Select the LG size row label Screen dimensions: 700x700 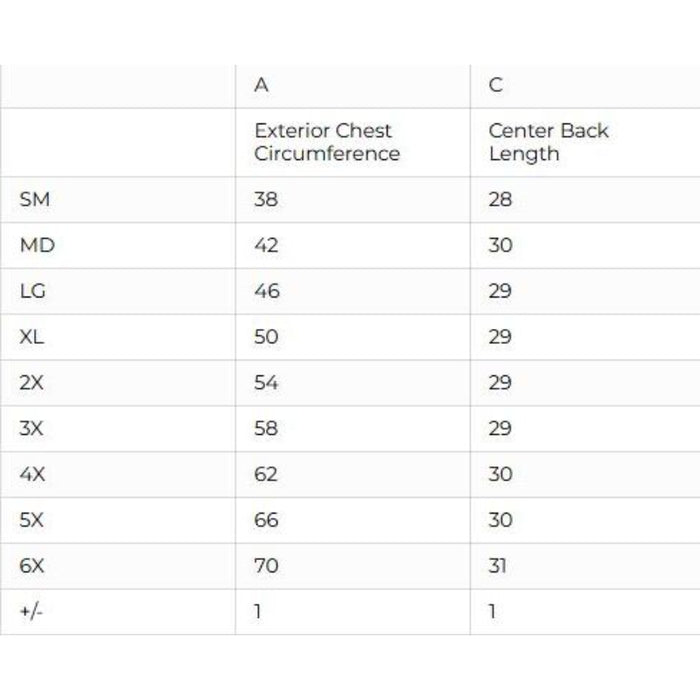33,291
